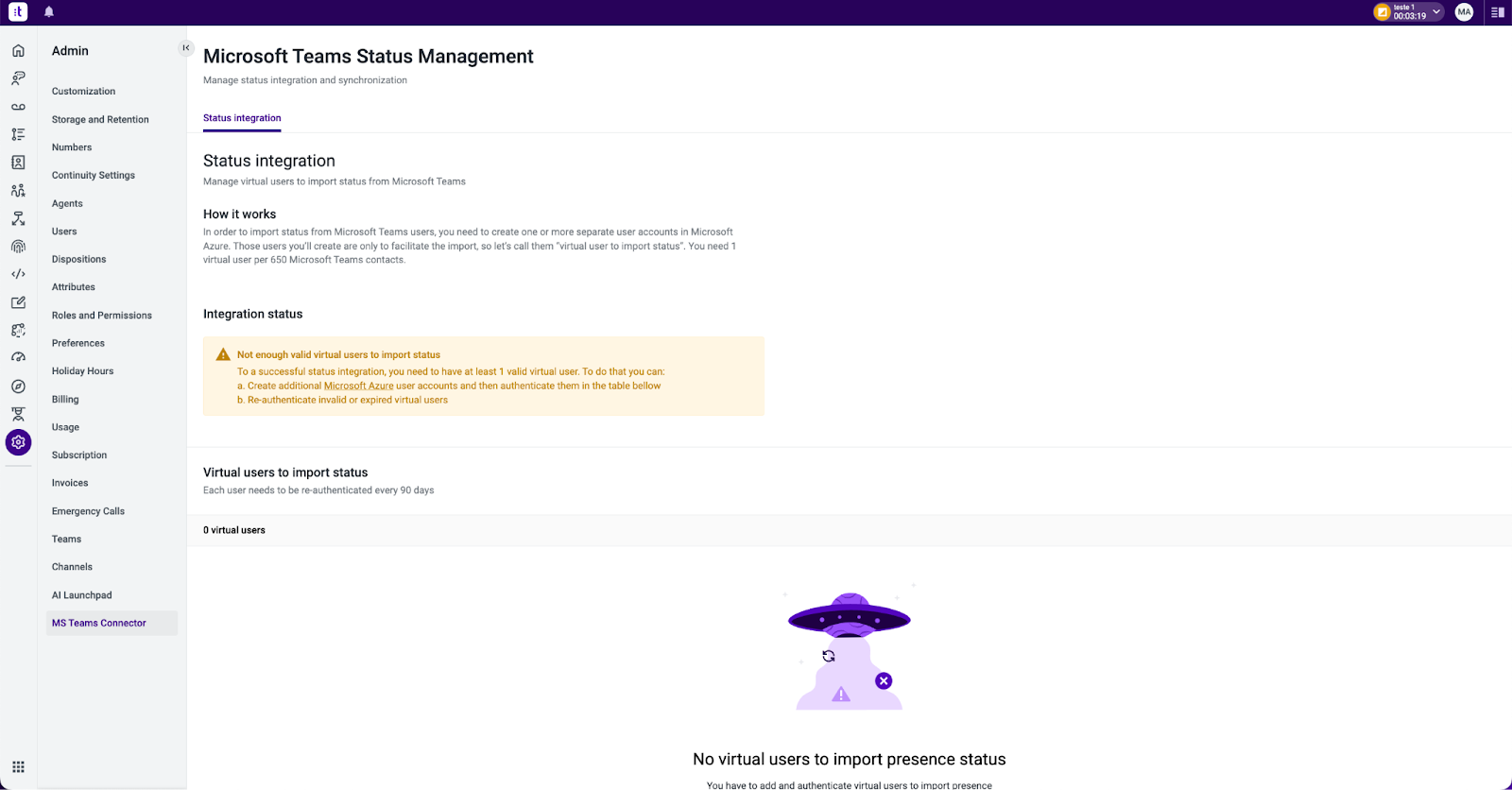
Task: Go to Teams in the Admin menu
Action: [66, 539]
